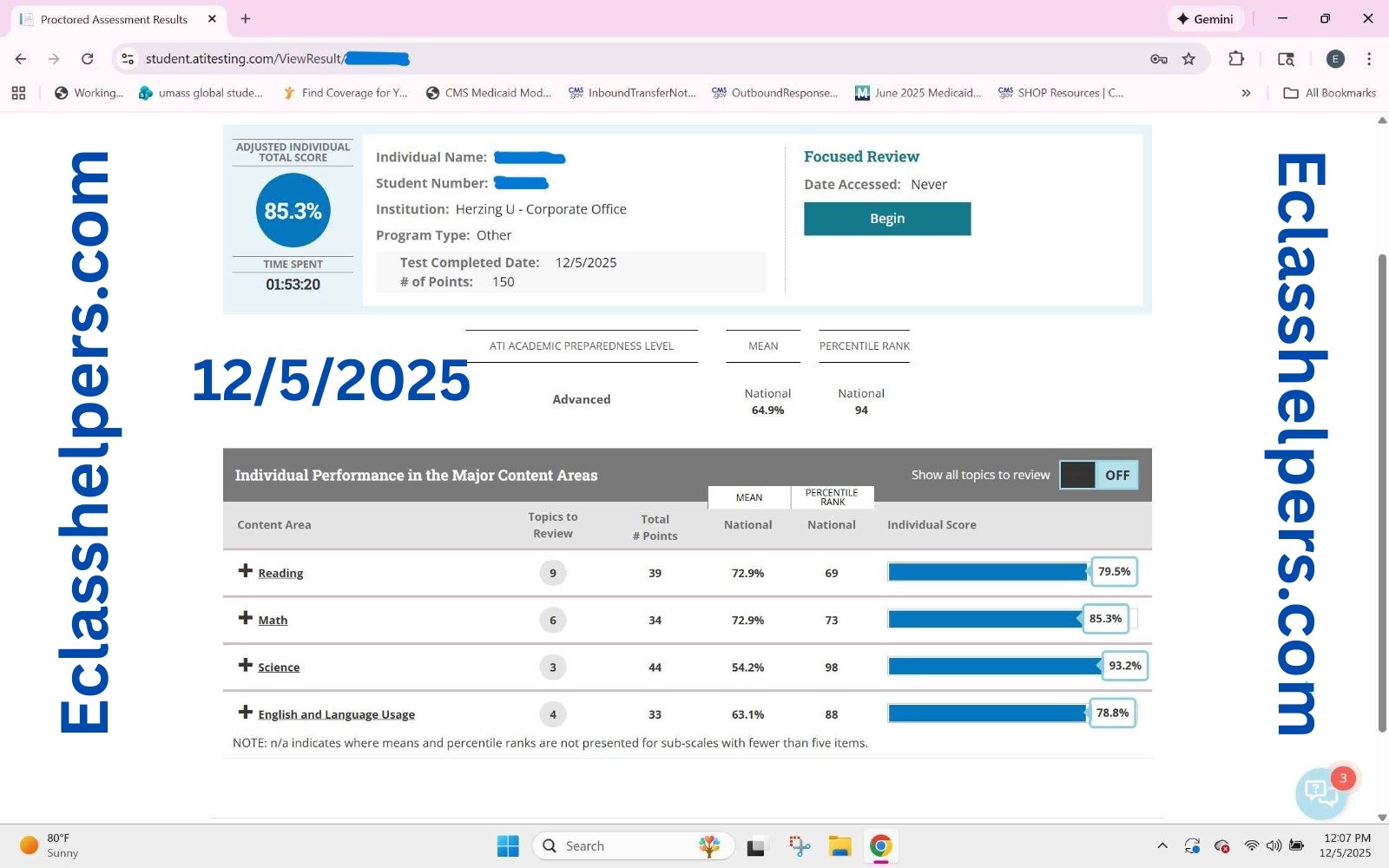The image size is (1389, 868).
Task: Open the CMS Medicaid Mod bookmark
Action: click(488, 93)
